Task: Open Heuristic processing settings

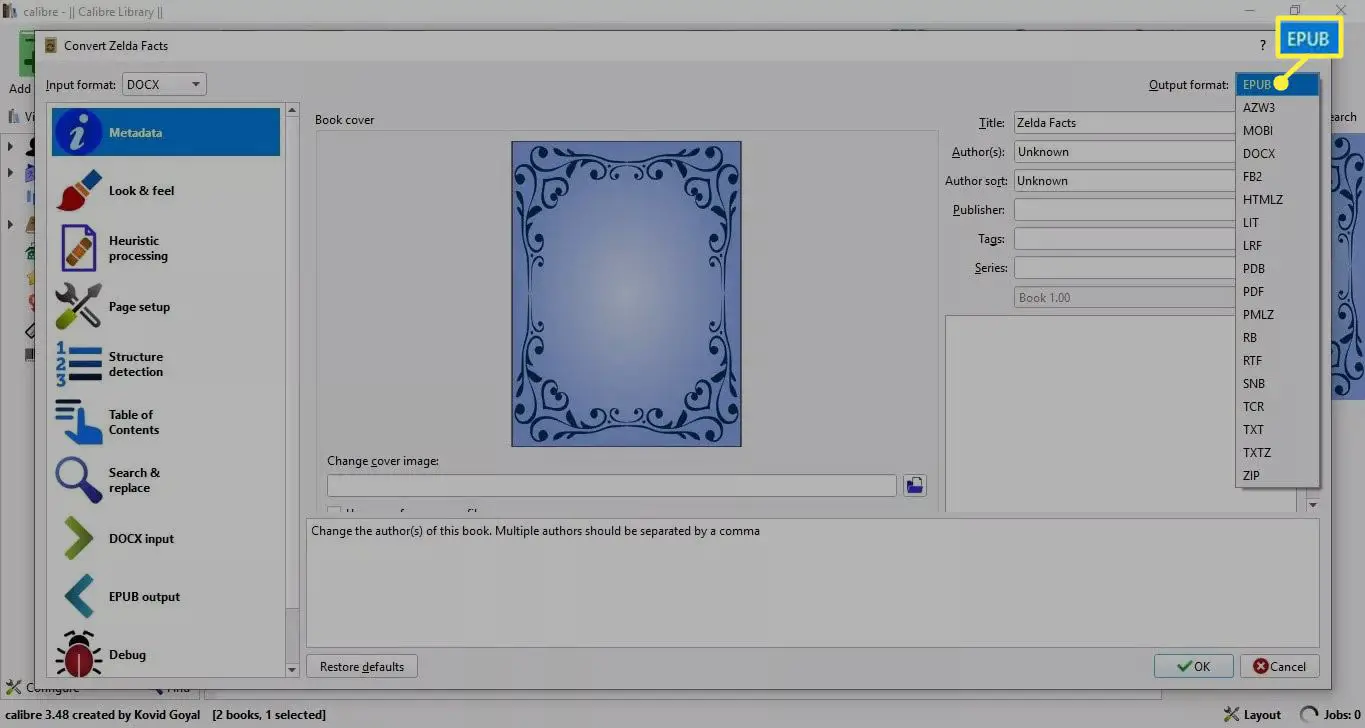Action: (x=166, y=248)
